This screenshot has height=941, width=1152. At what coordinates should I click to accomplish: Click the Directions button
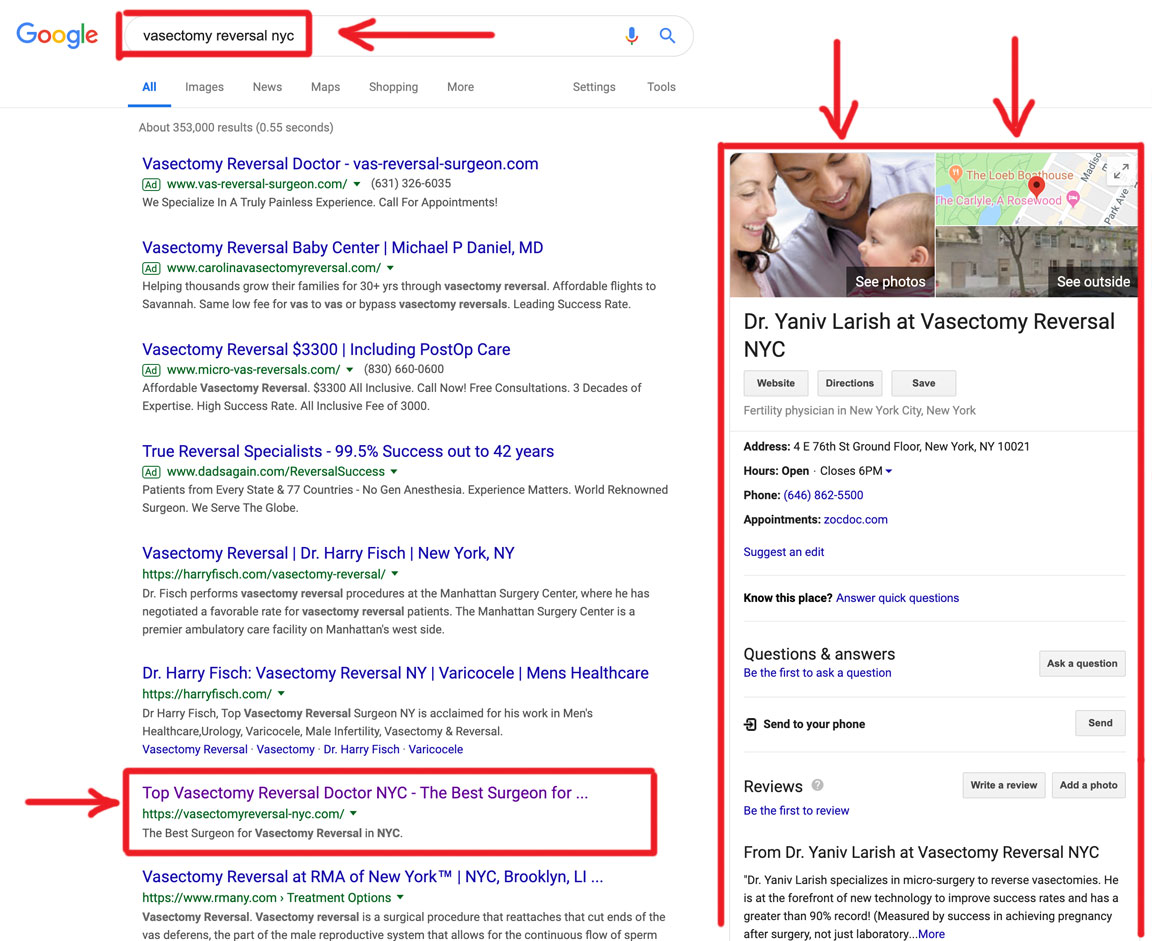pos(849,383)
